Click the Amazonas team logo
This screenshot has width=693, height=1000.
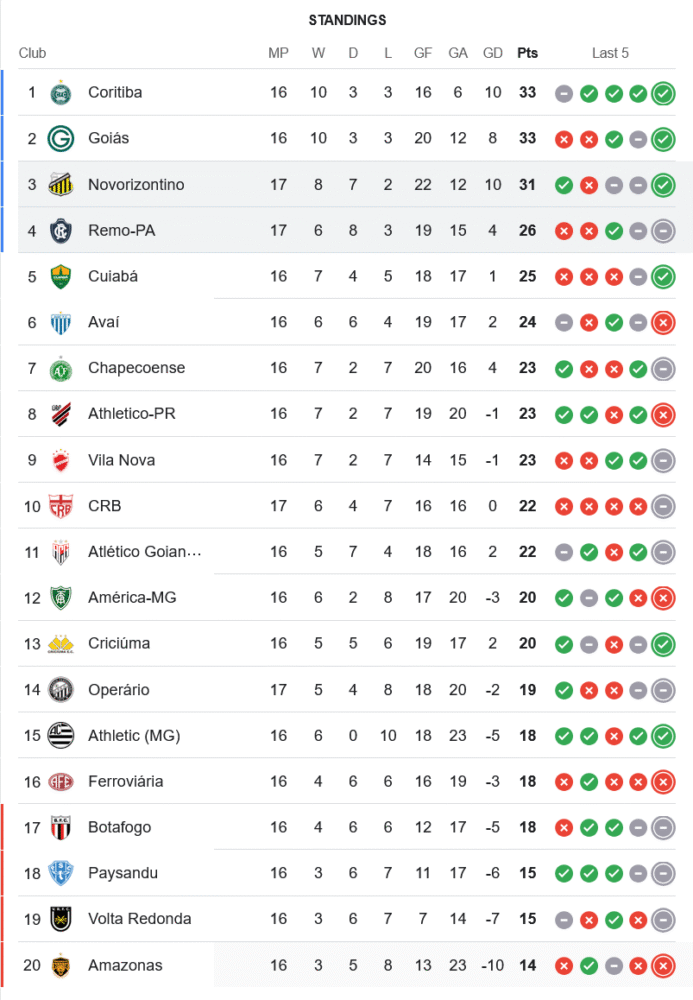[61, 965]
